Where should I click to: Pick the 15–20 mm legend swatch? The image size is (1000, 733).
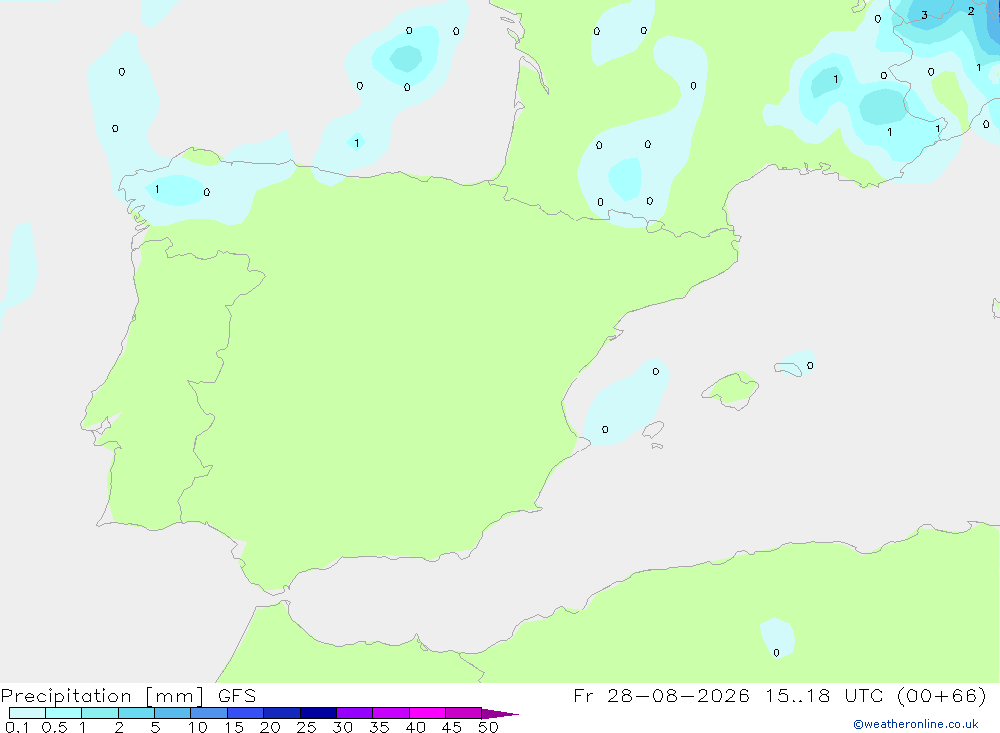tap(245, 713)
